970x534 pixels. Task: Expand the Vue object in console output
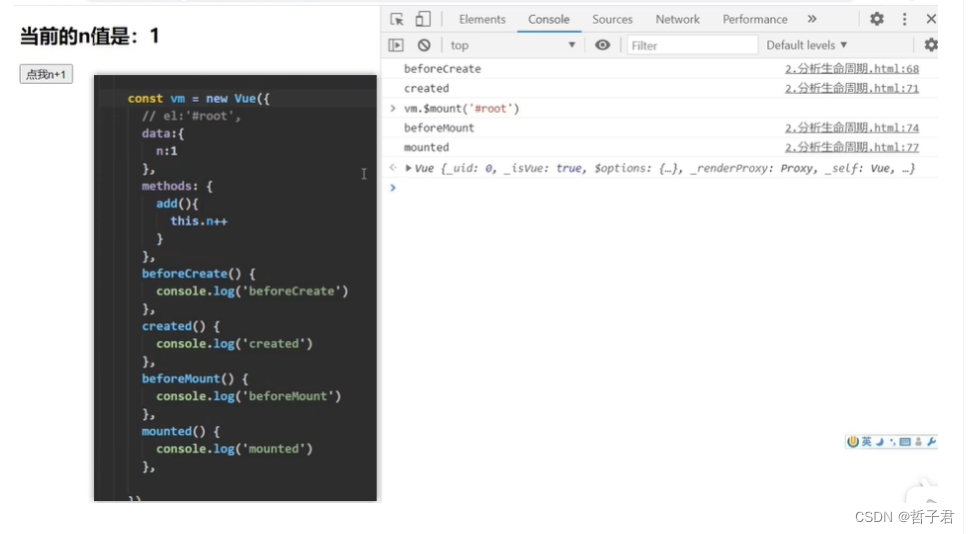(x=408, y=168)
